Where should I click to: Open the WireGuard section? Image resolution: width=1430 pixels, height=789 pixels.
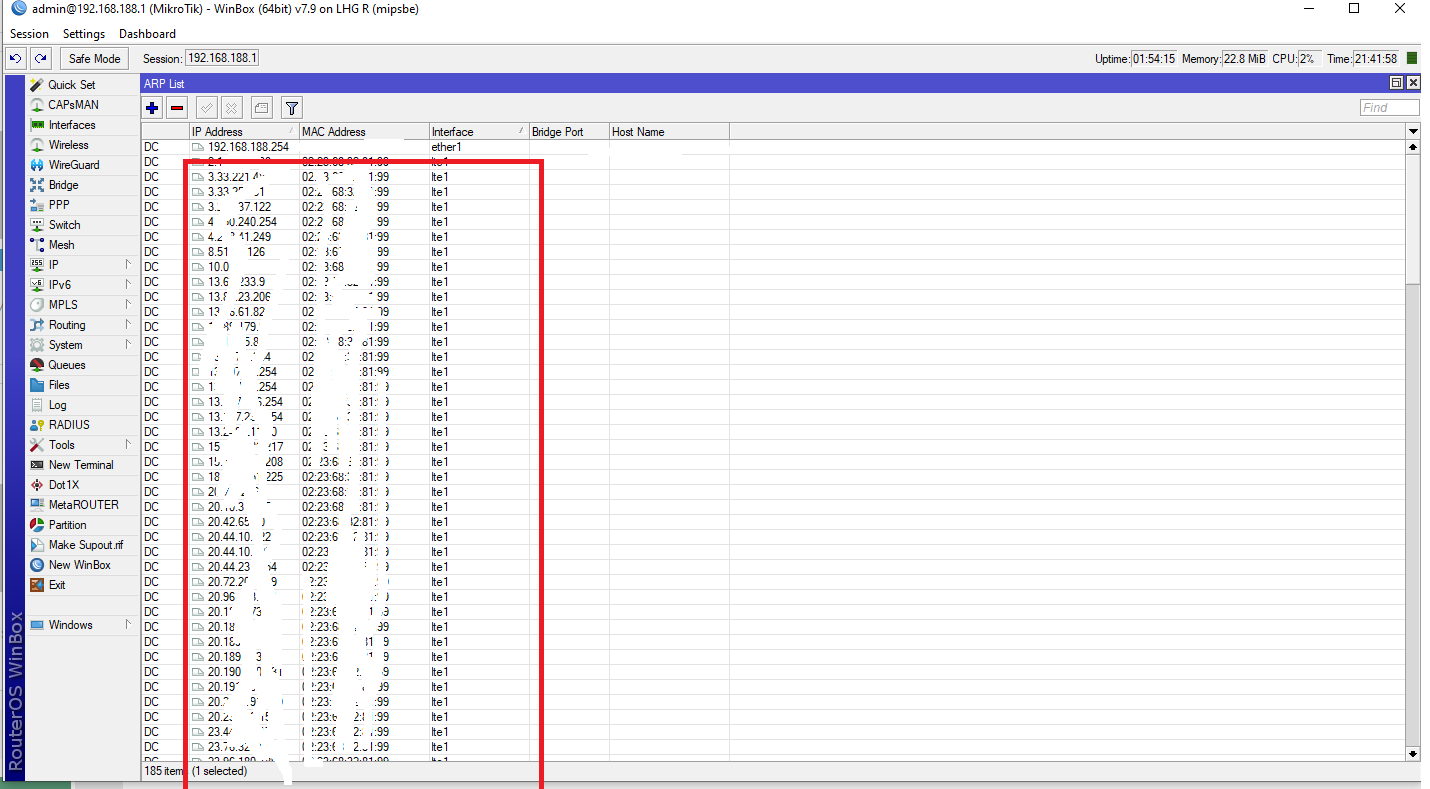[74, 165]
